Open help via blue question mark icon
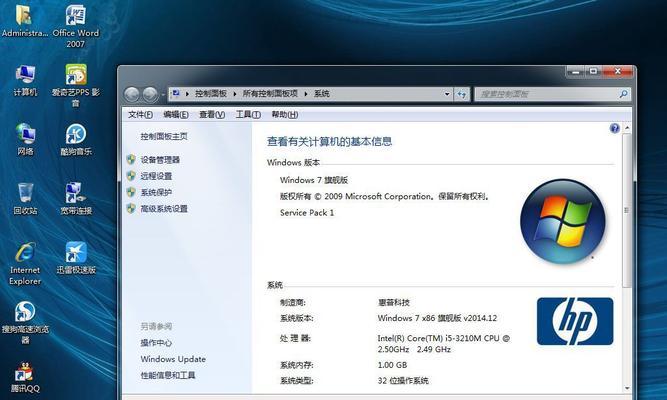 (x=614, y=128)
